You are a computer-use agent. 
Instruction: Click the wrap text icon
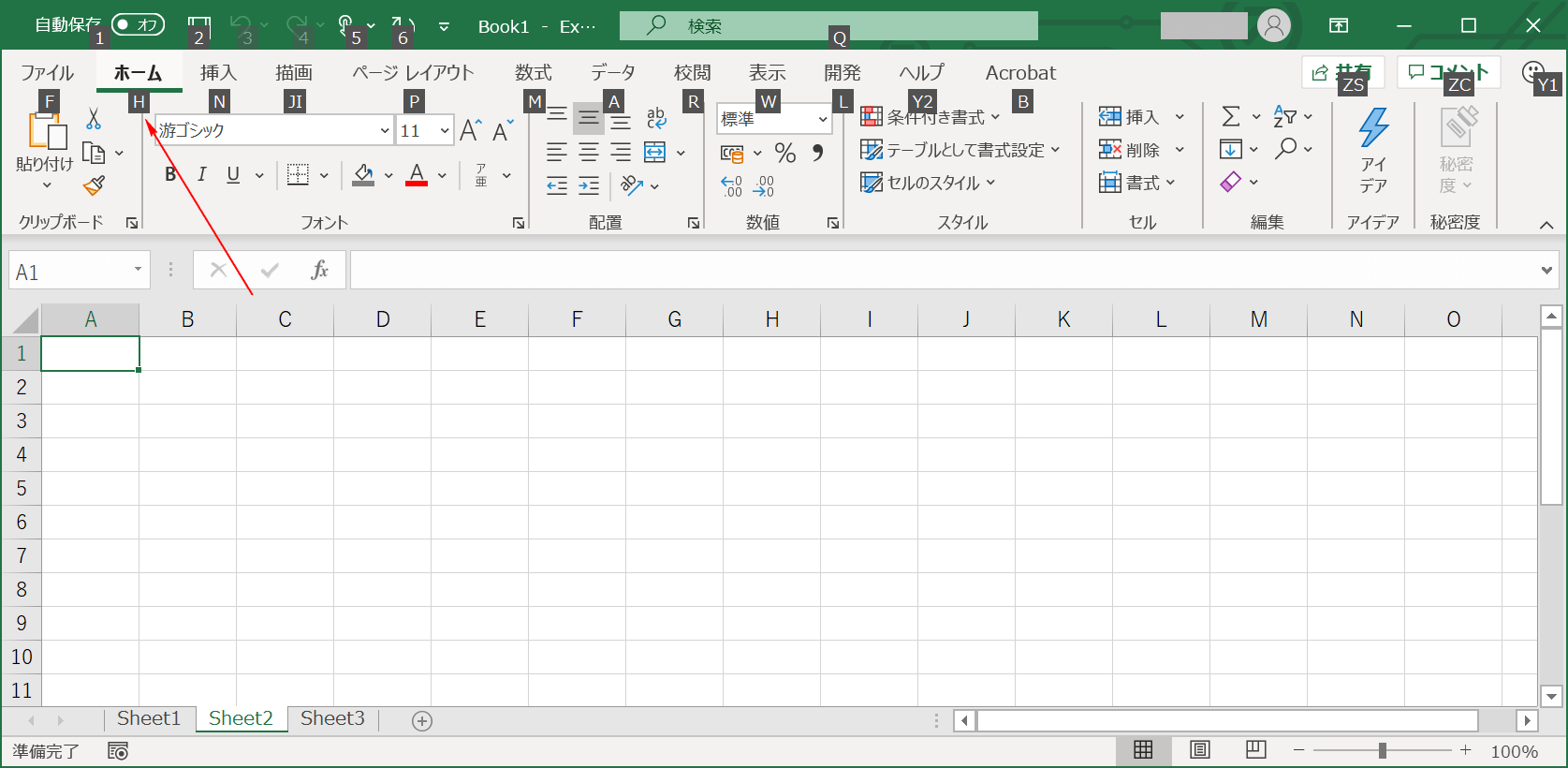656,118
